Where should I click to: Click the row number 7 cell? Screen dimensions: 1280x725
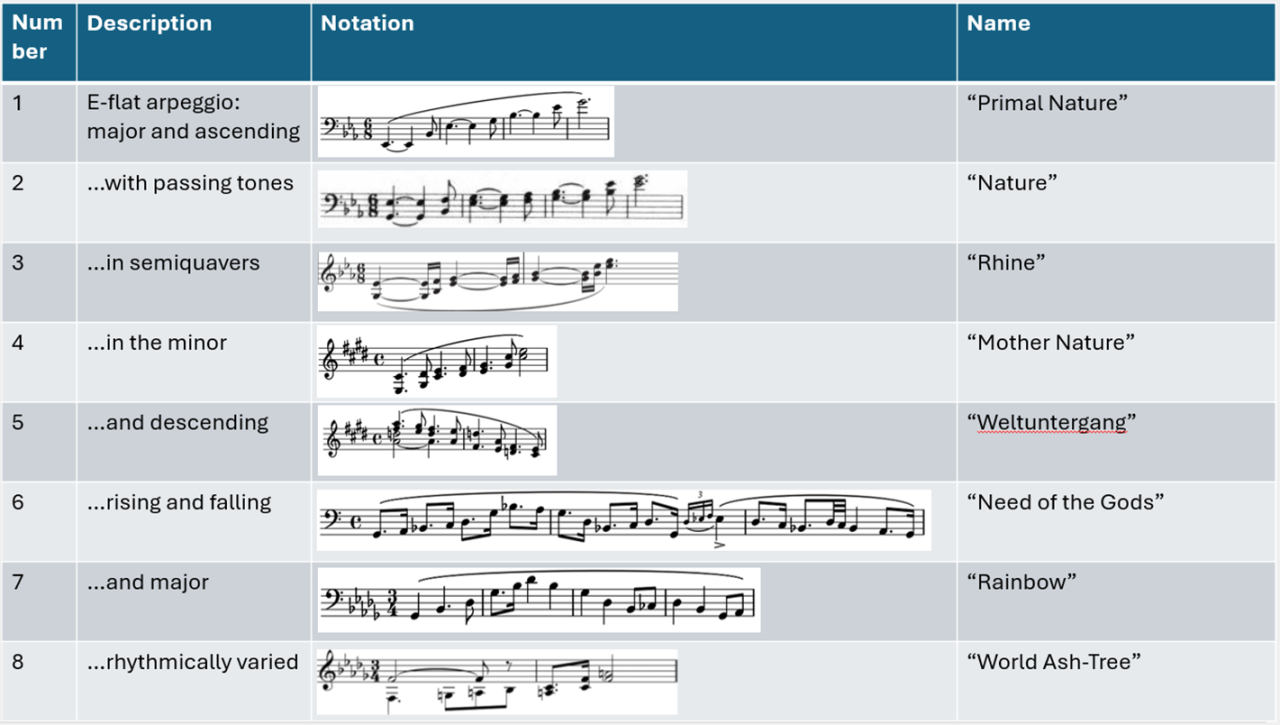[39, 601]
